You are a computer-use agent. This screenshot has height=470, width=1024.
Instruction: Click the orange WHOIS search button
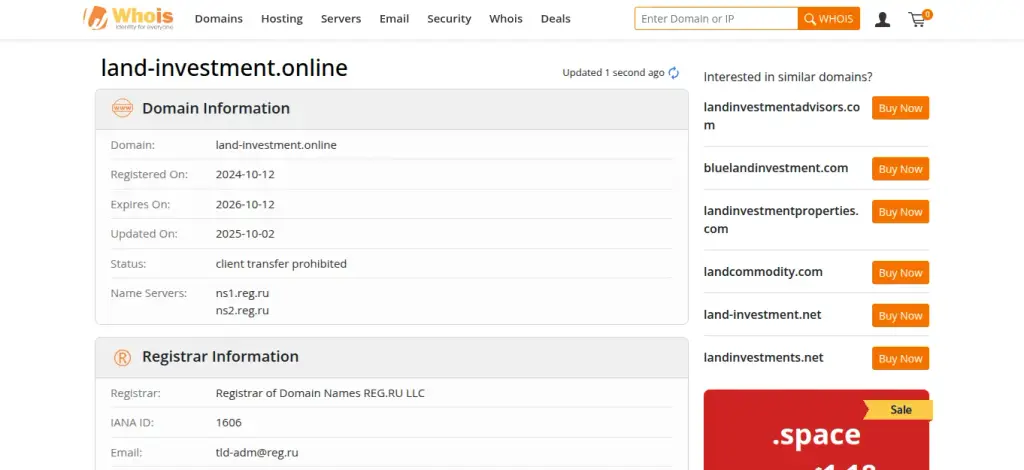pos(829,19)
